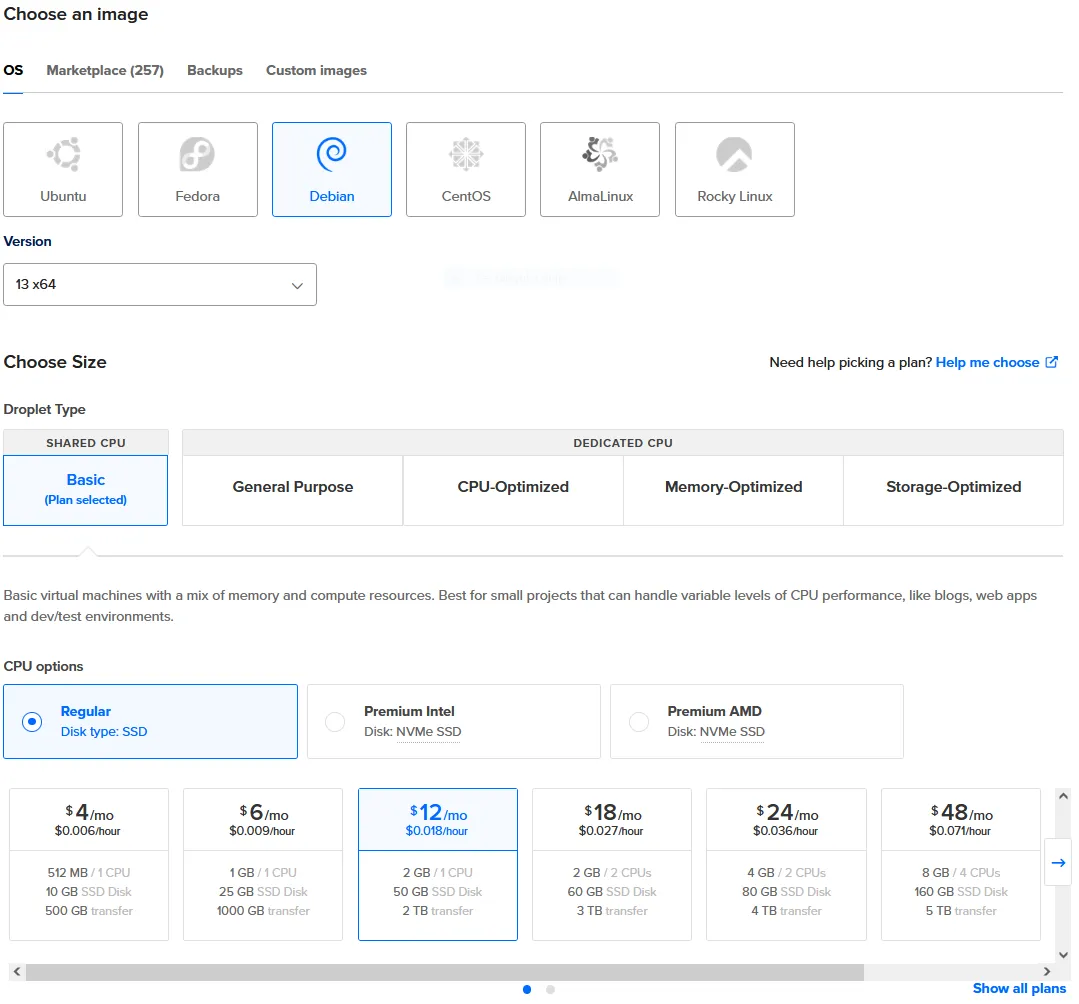Screen dimensions: 1079x1004
Task: Choose the CentOS logo icon
Action: [x=466, y=154]
